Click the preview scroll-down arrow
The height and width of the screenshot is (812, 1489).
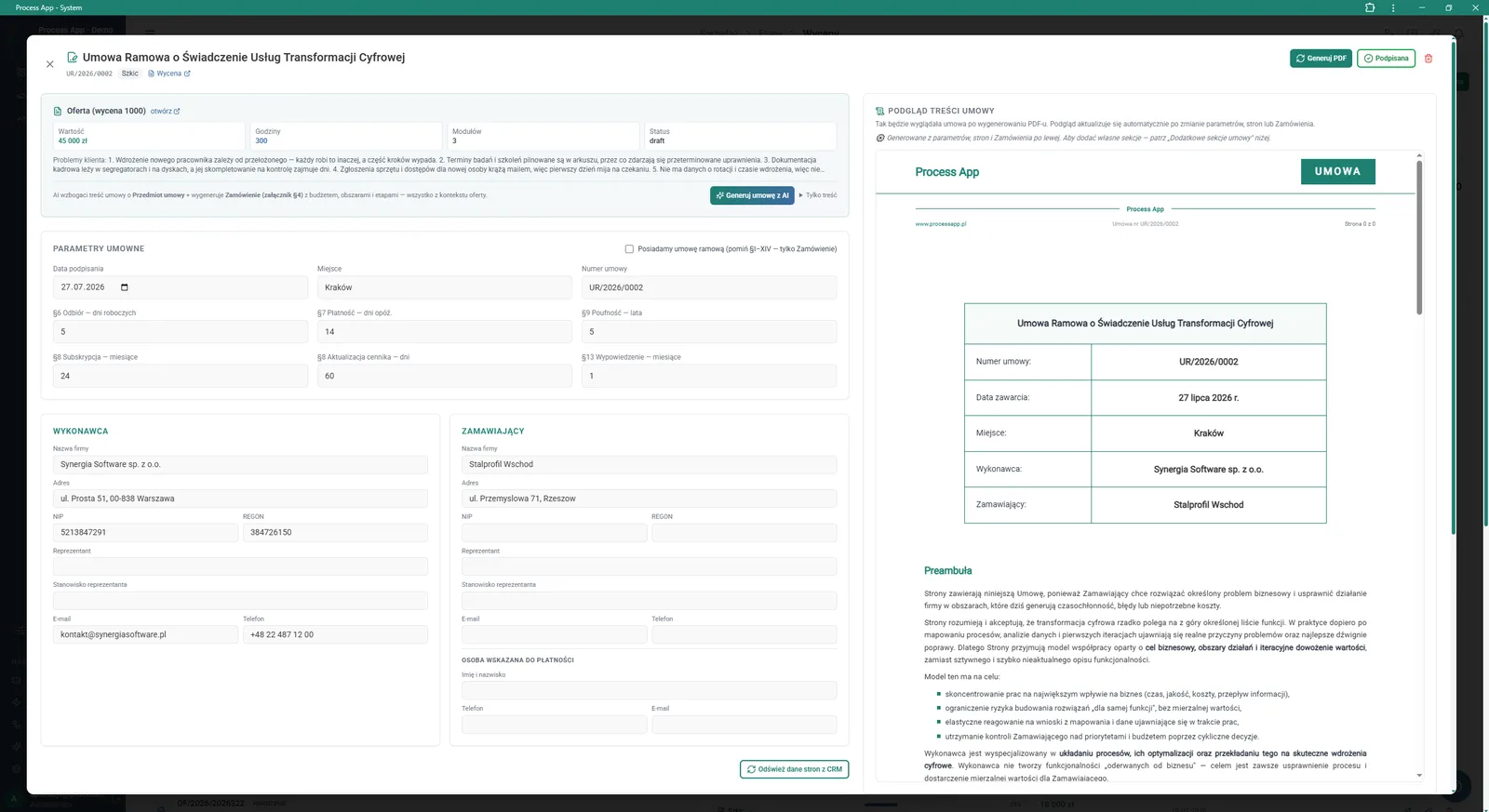(x=1419, y=775)
